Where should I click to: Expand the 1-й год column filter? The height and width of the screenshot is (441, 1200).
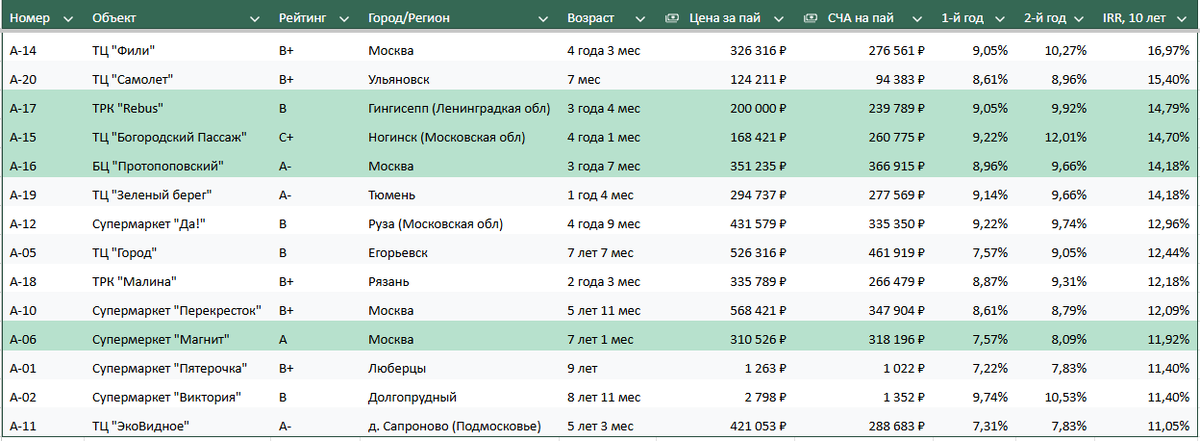click(1002, 19)
